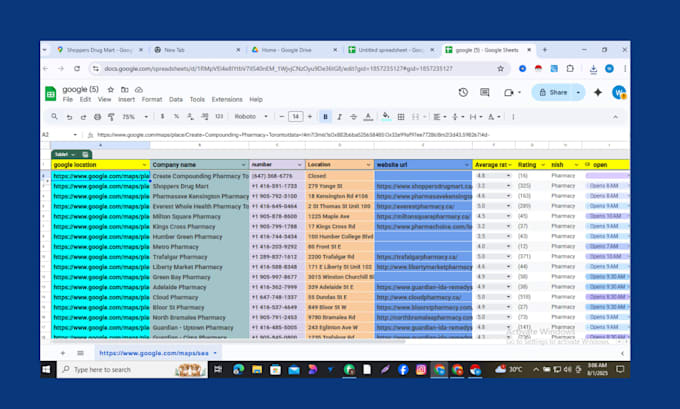
Task: Toggle italic formatting
Action: (x=340, y=116)
